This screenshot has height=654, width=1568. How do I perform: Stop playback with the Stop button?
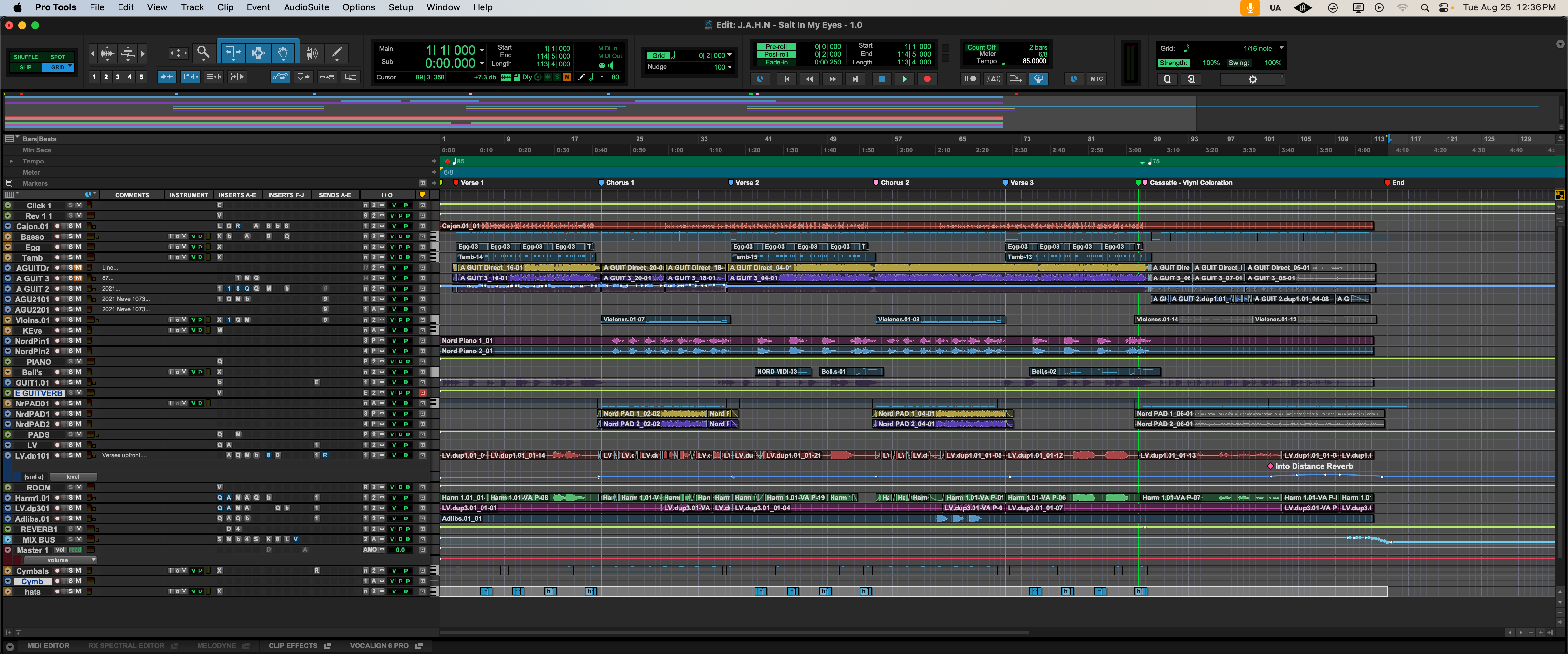881,79
